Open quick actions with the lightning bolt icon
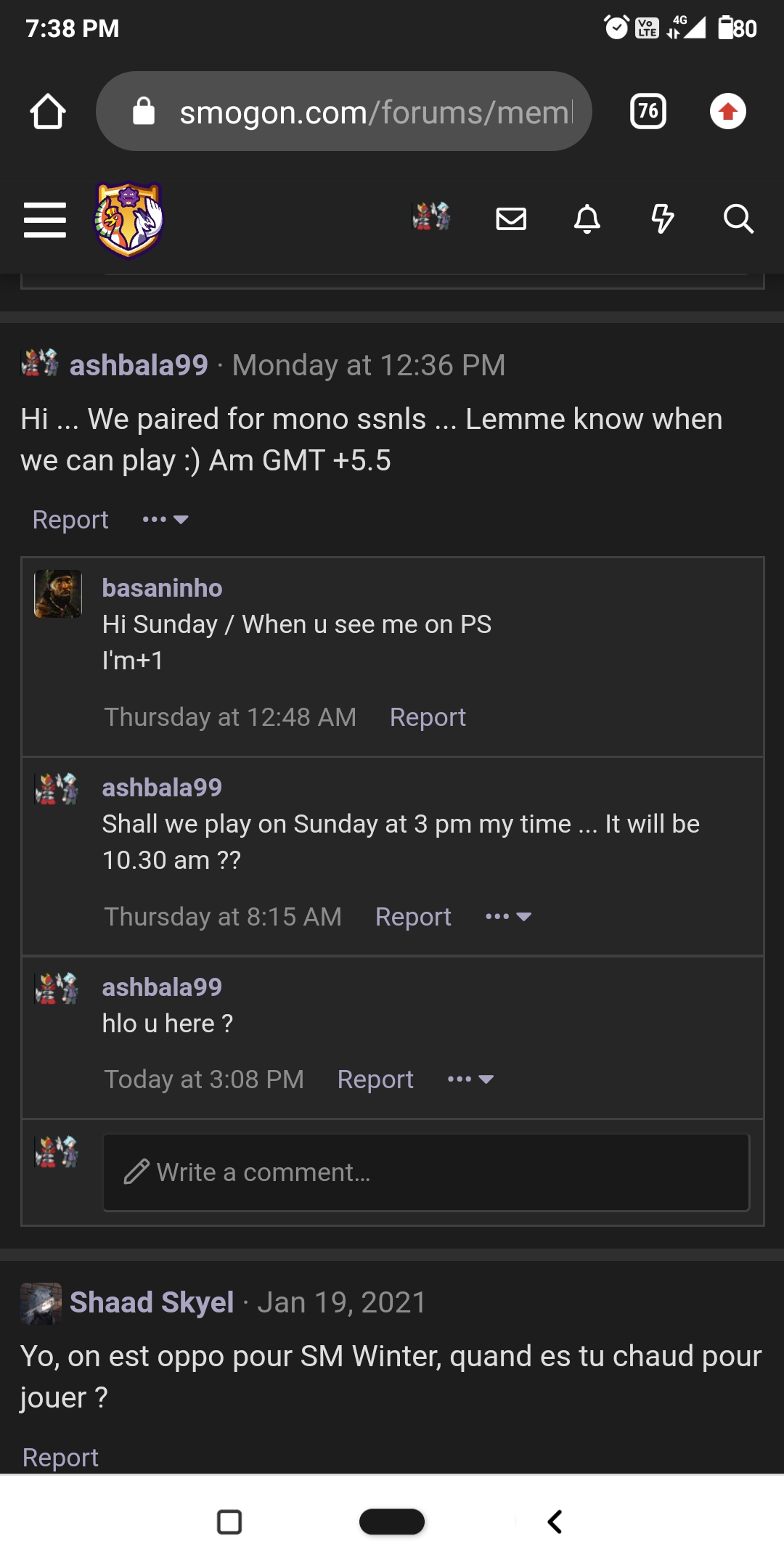 click(x=664, y=220)
